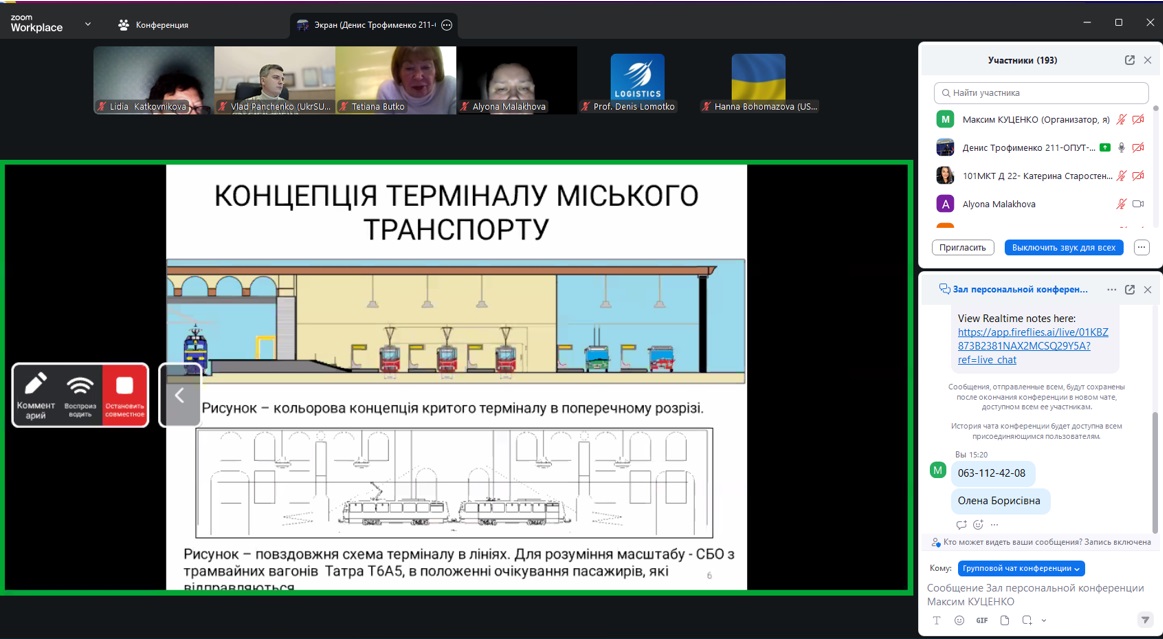1163x639 pixels.
Task: Click the Пригласить button
Action: (x=962, y=247)
